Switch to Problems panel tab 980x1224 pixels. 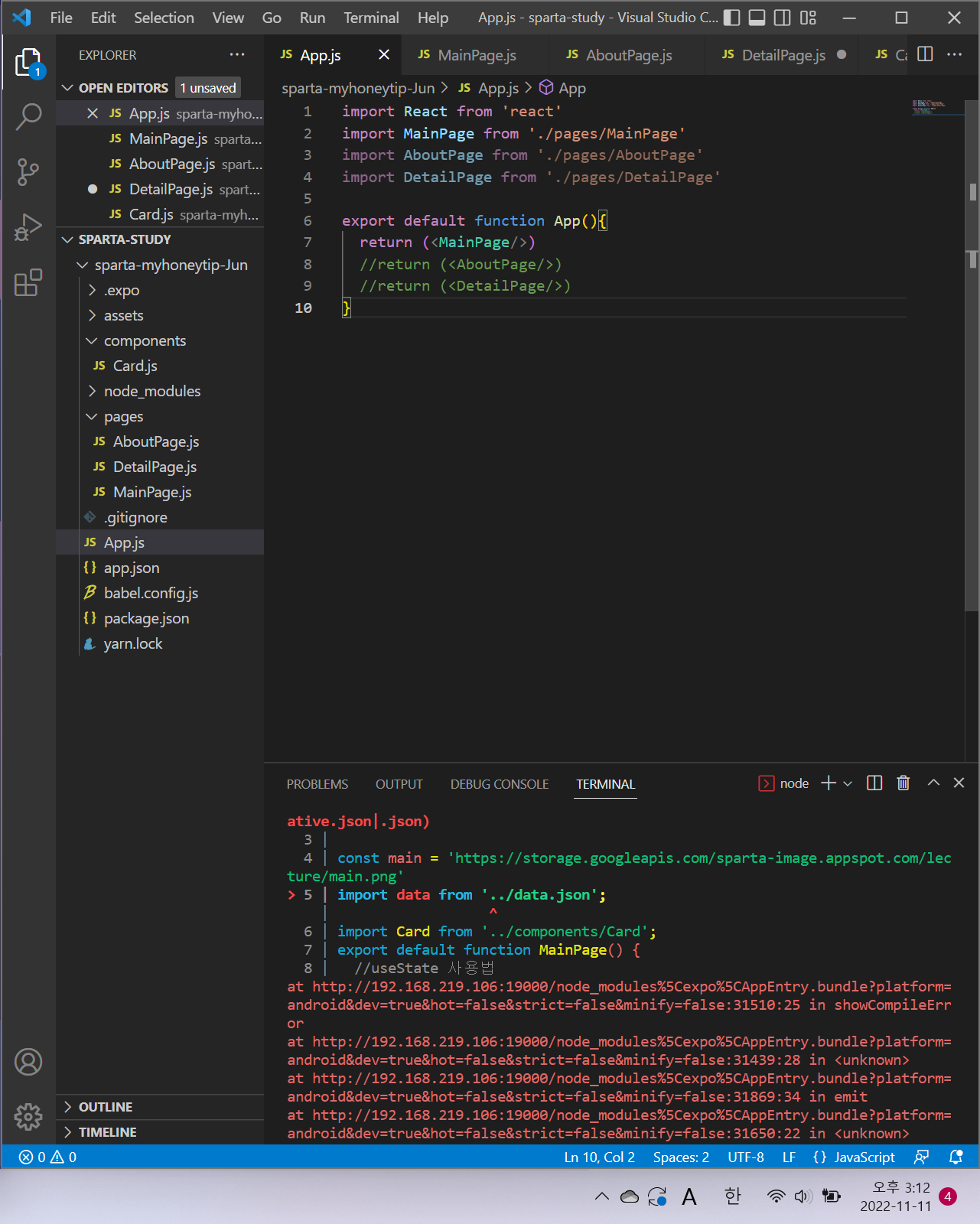pos(317,784)
